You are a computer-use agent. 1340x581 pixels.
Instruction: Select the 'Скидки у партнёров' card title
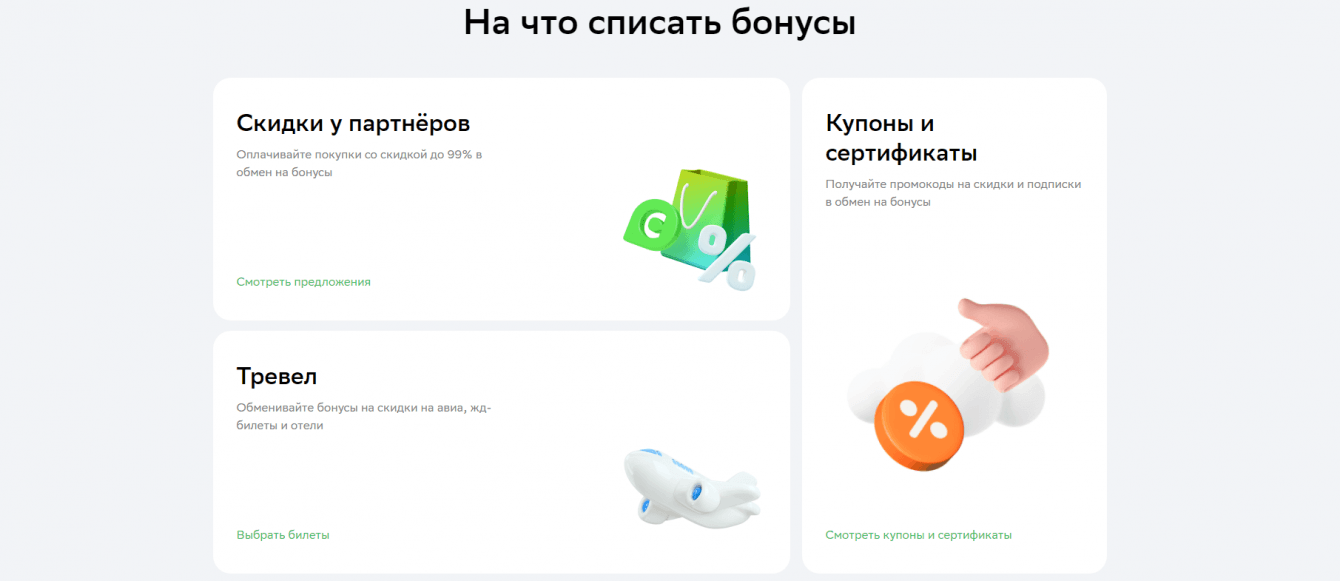coord(353,123)
